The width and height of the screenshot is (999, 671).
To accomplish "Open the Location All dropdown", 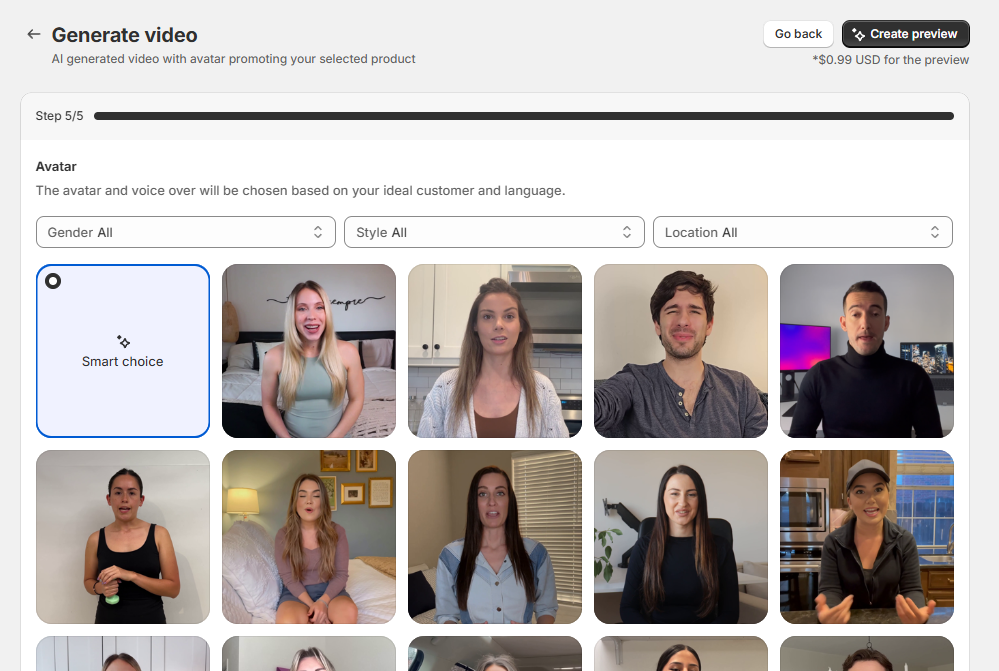I will (801, 231).
